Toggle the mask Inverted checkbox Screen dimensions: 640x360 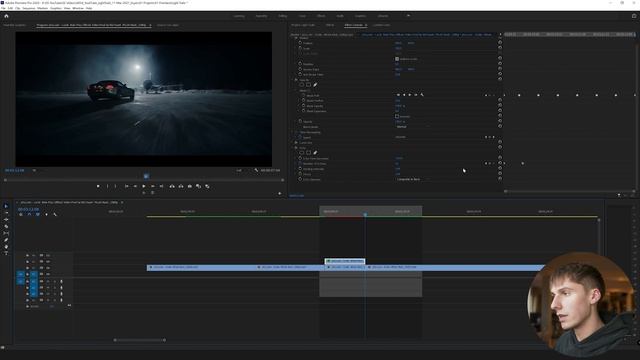pyautogui.click(x=397, y=116)
